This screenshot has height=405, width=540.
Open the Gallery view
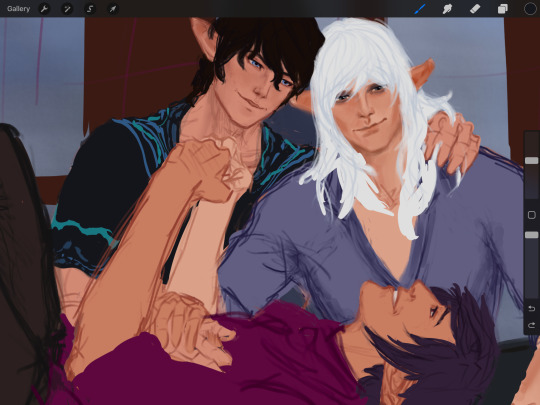[x=18, y=9]
